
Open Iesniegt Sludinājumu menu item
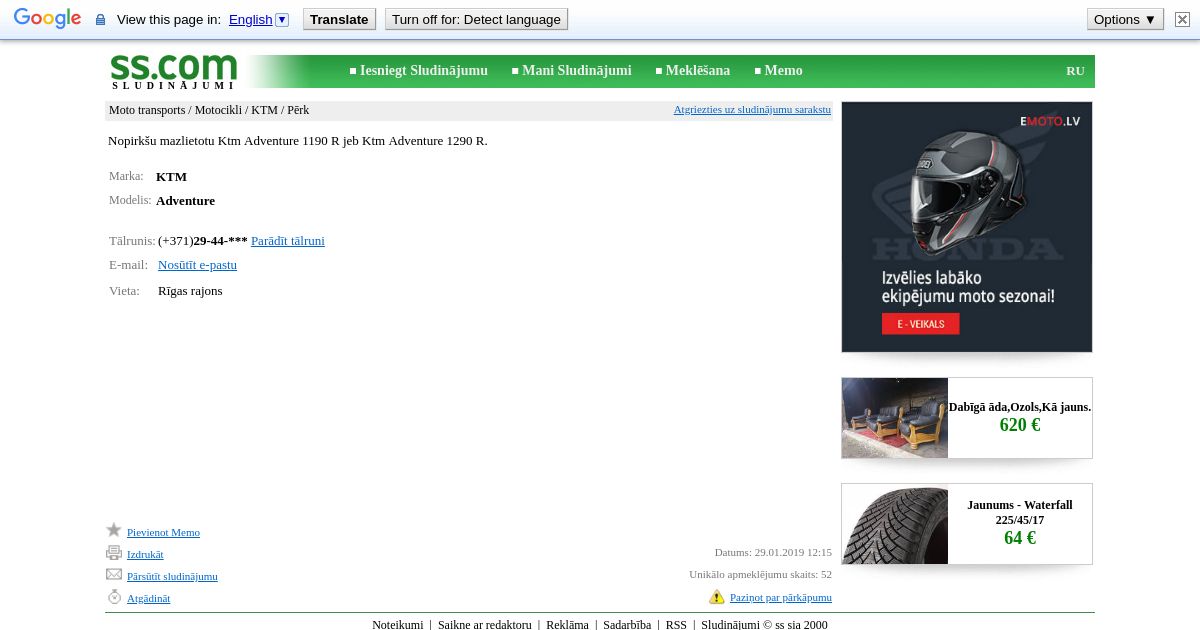[x=424, y=70]
